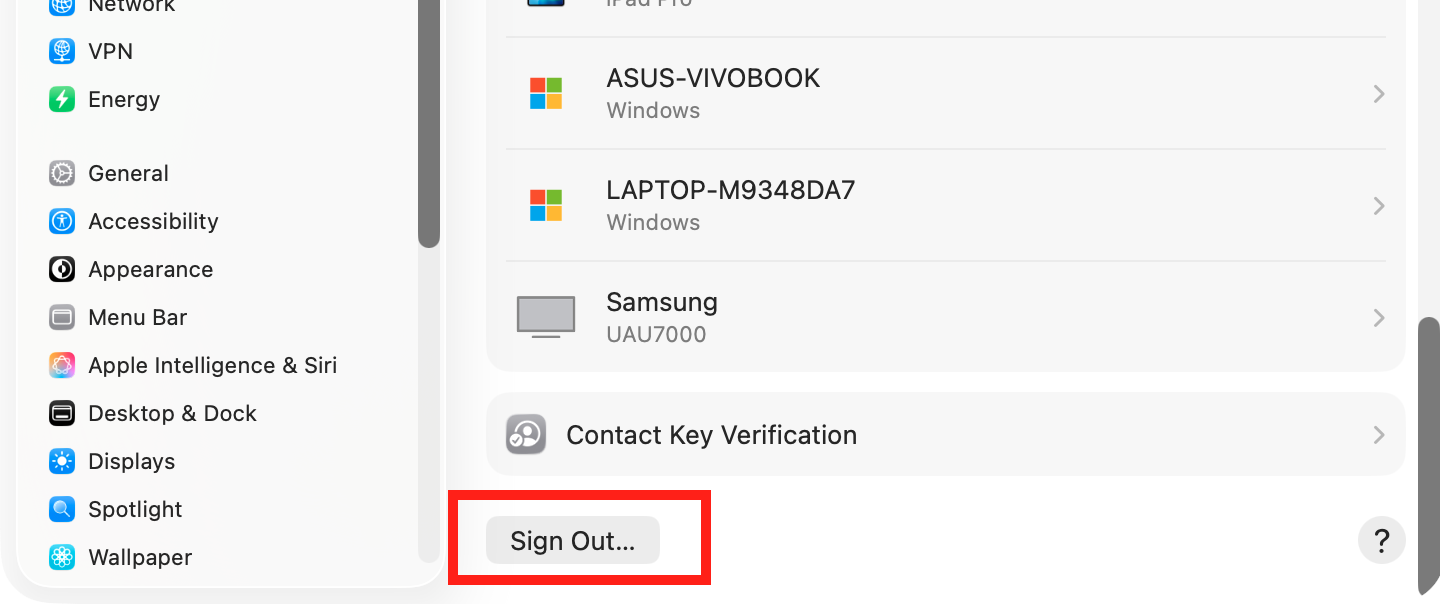The height and width of the screenshot is (604, 1446).
Task: Expand Contact Key Verification with its chevron
Action: (x=1379, y=435)
